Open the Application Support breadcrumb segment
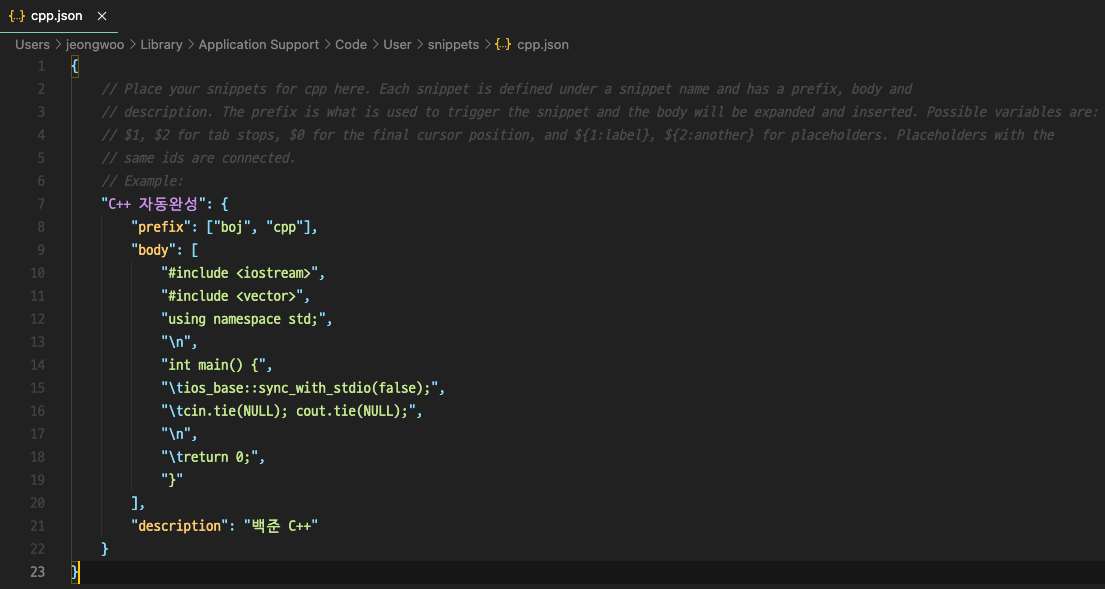 click(259, 44)
